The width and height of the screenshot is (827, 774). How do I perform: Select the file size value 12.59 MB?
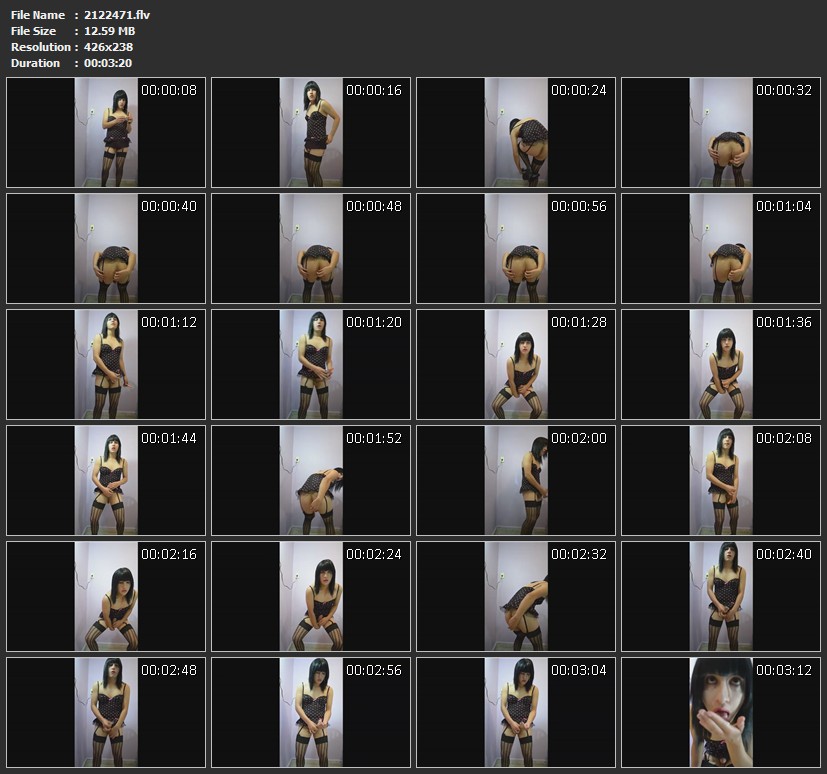pyautogui.click(x=110, y=31)
